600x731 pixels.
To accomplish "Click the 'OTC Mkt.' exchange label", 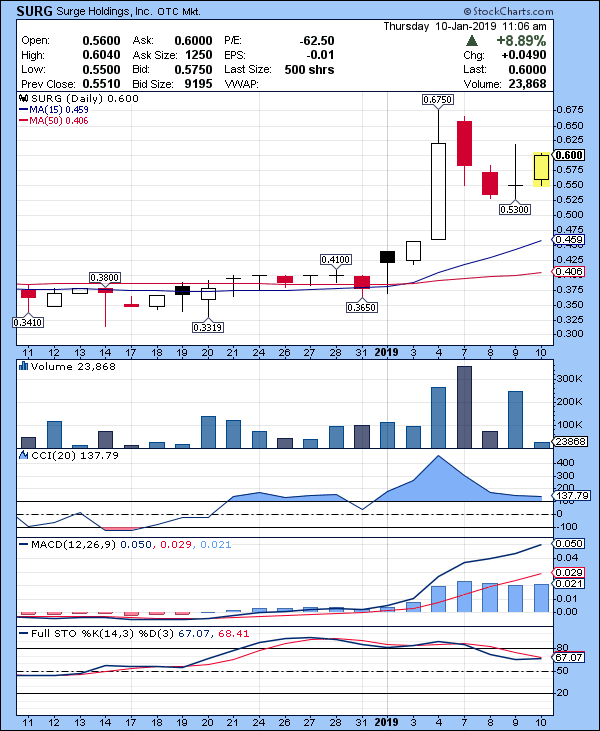I will point(179,12).
